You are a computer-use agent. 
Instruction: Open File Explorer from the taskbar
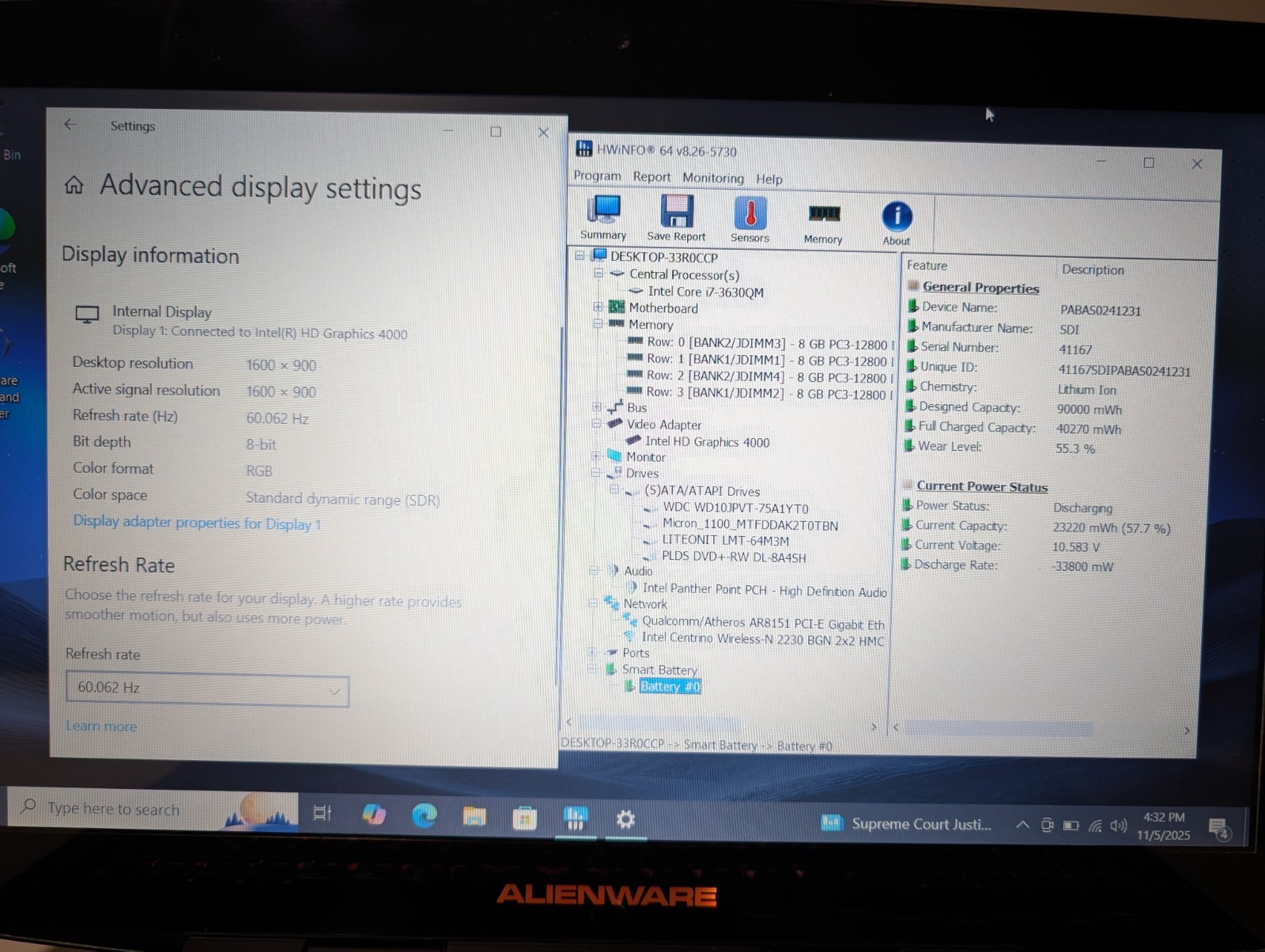click(x=474, y=817)
